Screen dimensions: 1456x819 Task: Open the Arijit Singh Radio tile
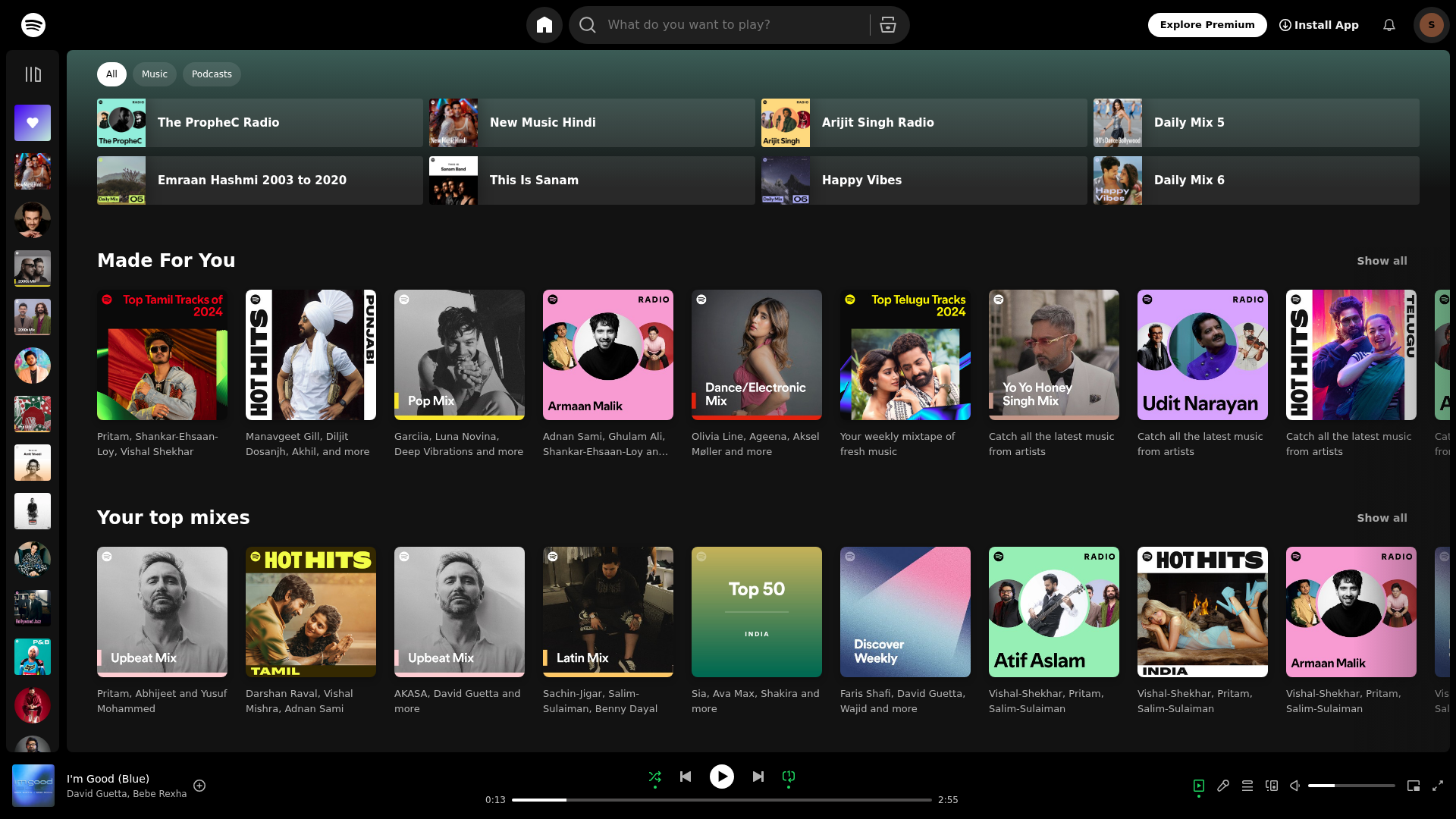[x=924, y=123]
